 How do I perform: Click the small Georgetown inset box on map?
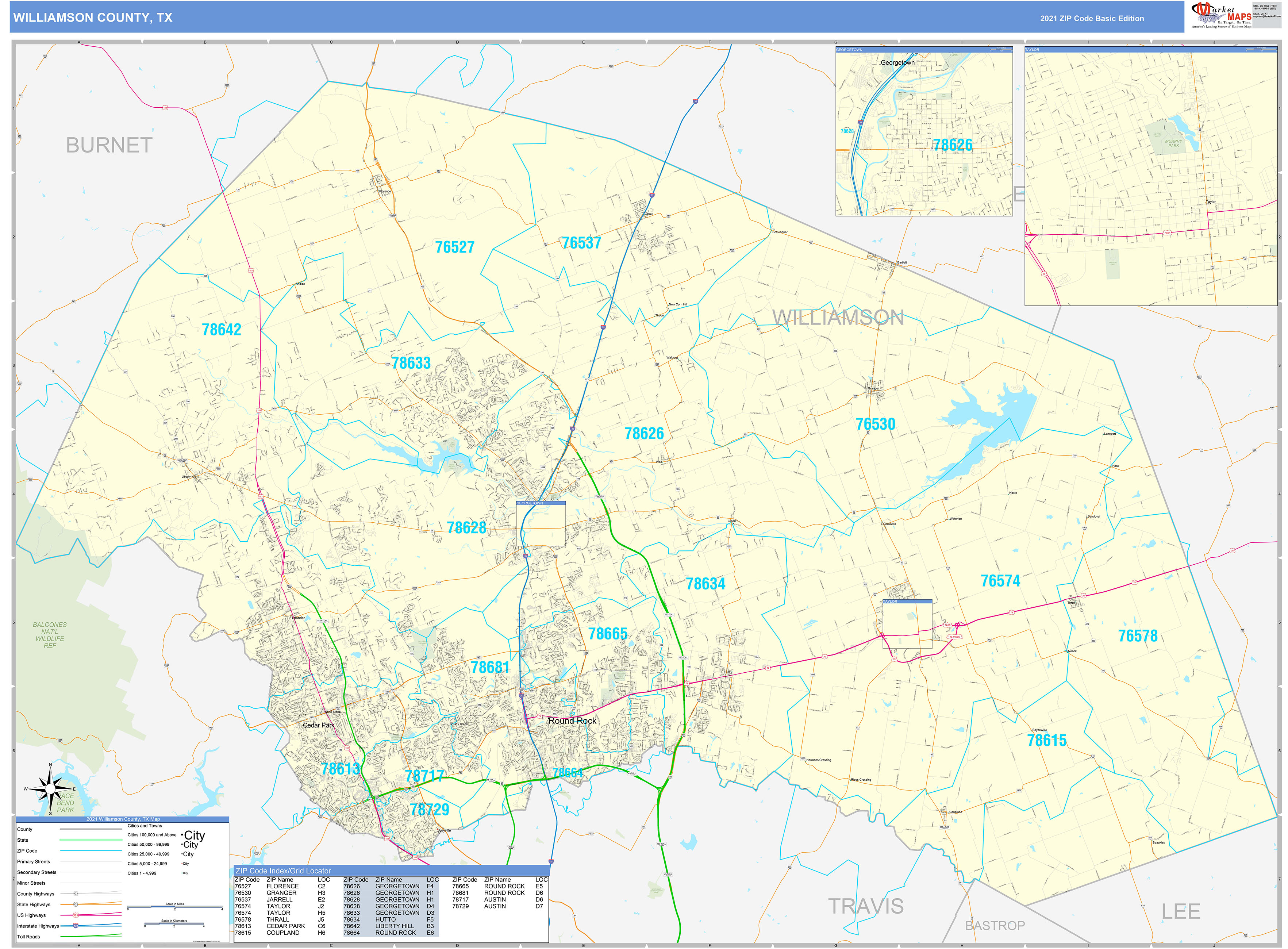point(541,524)
